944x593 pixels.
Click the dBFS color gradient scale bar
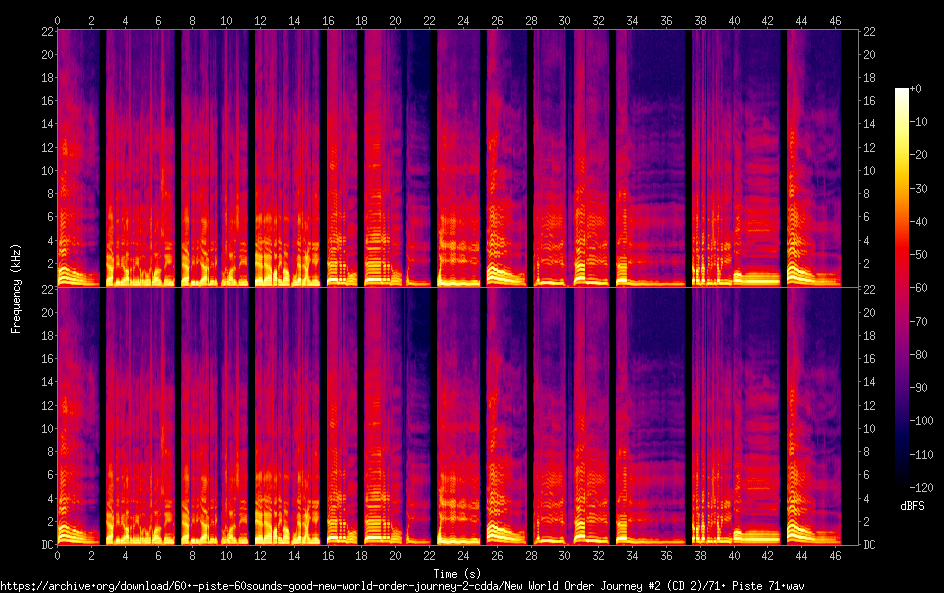click(901, 287)
